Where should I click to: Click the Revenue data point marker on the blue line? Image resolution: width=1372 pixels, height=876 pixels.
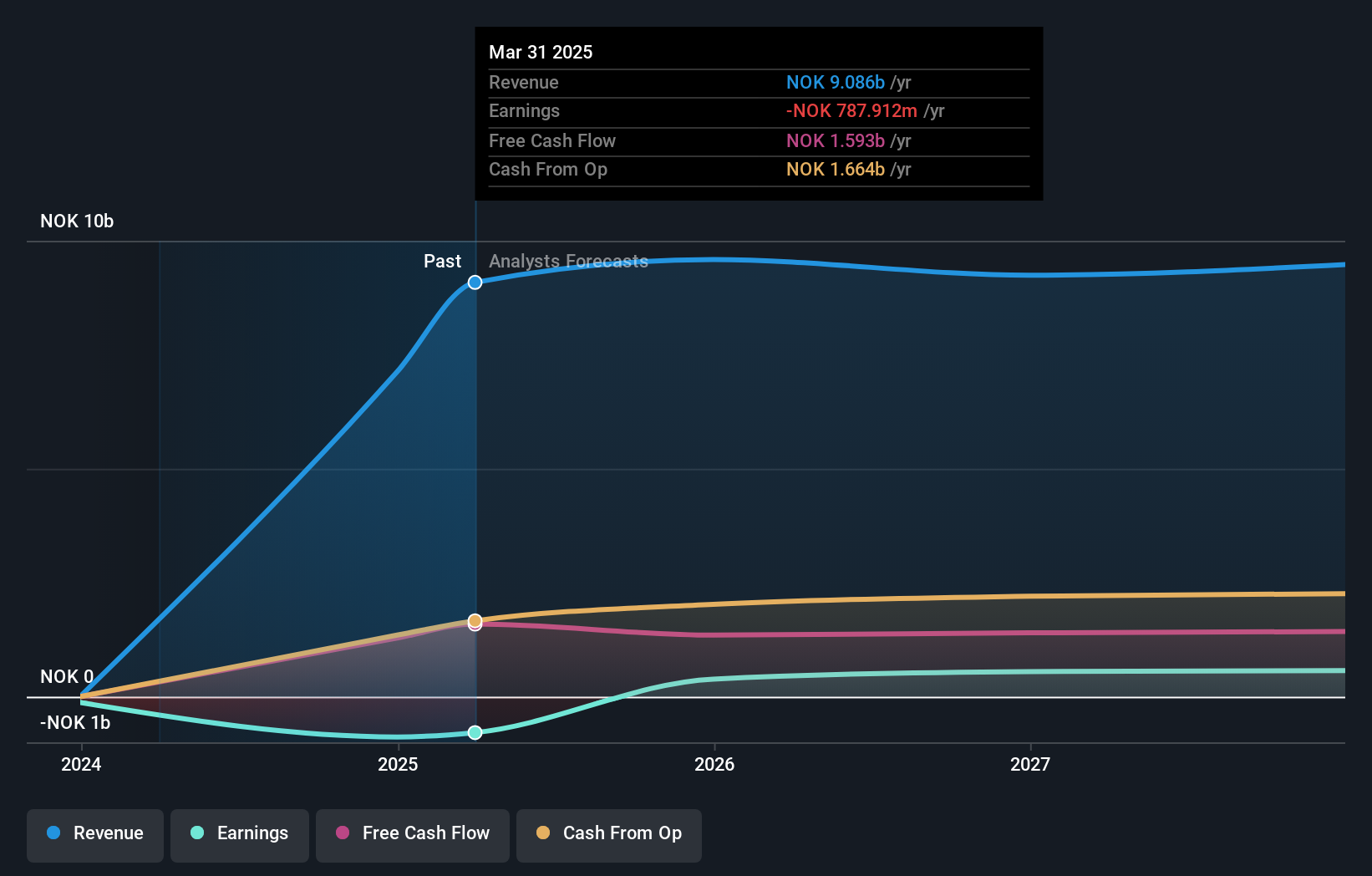click(x=475, y=283)
